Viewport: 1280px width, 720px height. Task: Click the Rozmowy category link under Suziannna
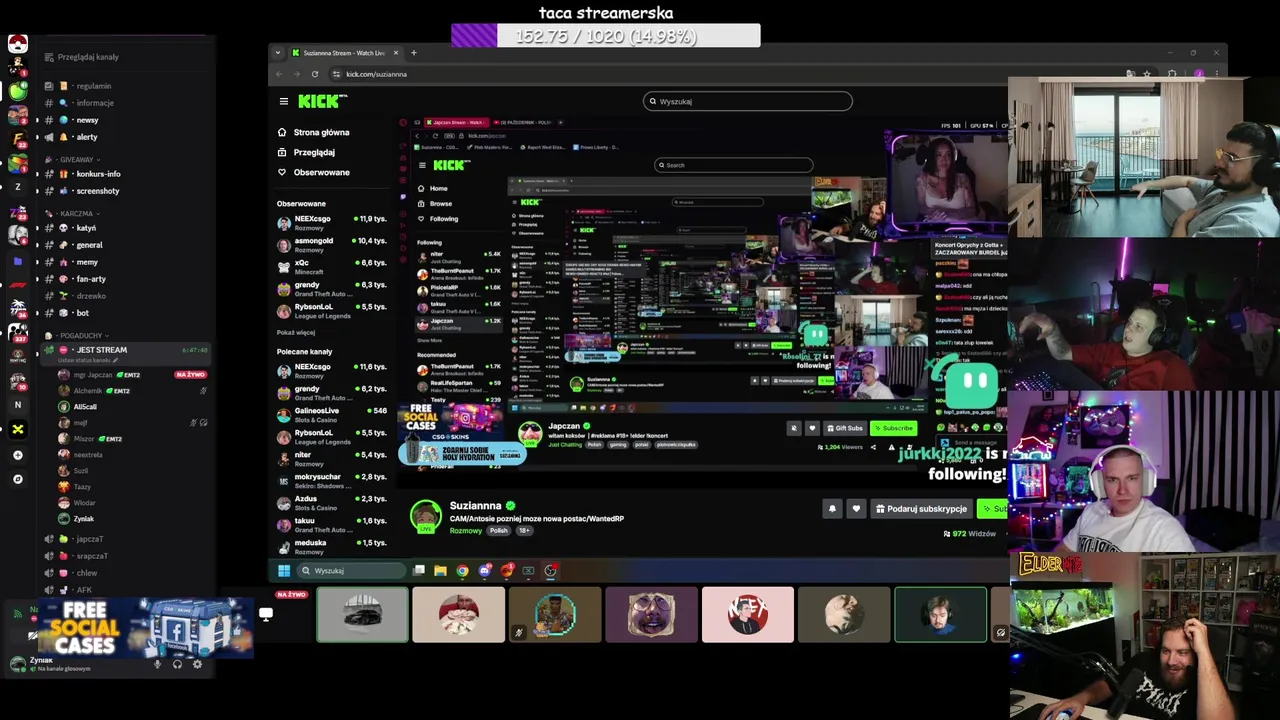click(465, 531)
